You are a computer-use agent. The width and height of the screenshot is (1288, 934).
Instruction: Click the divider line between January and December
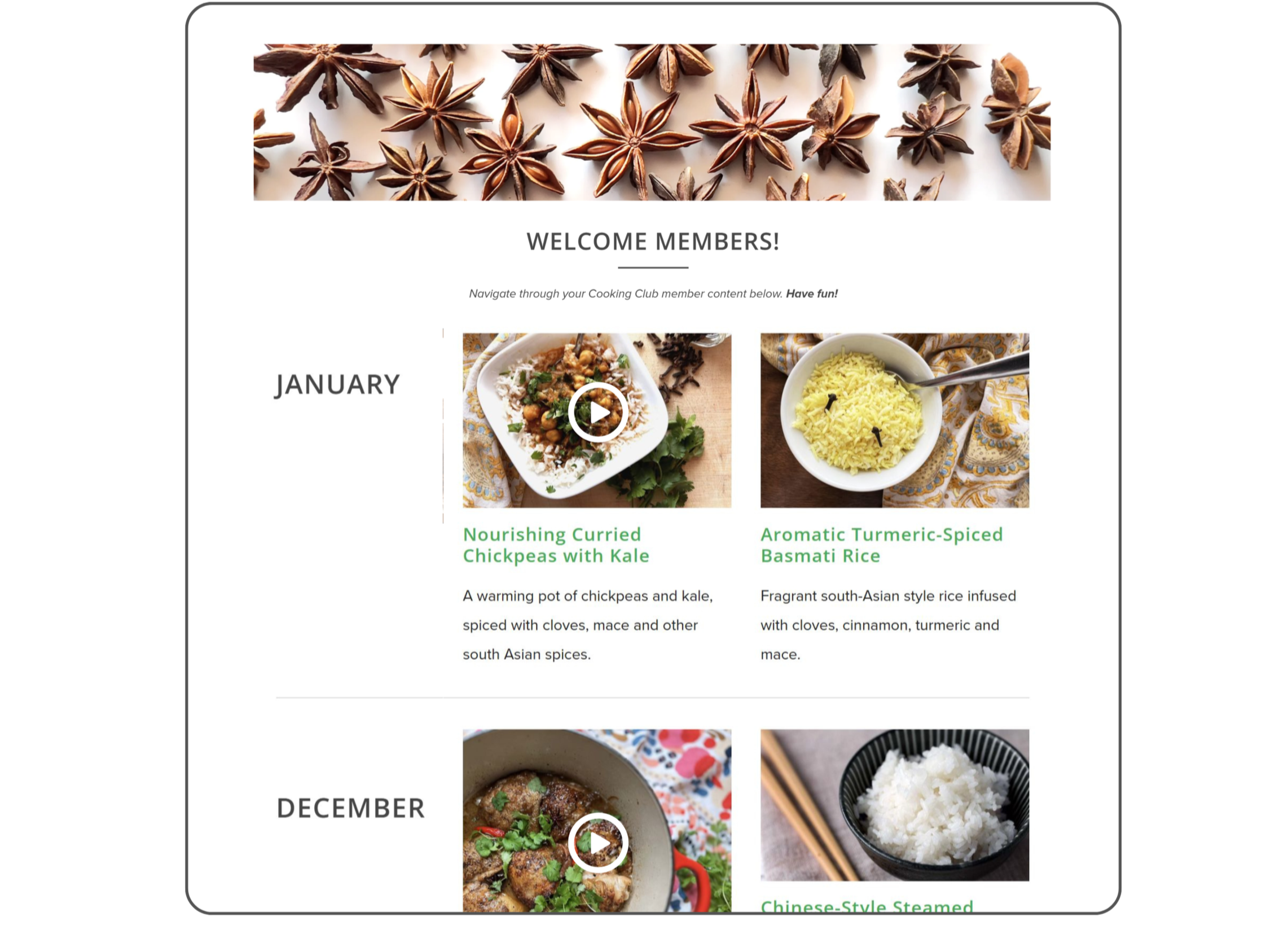tap(652, 697)
